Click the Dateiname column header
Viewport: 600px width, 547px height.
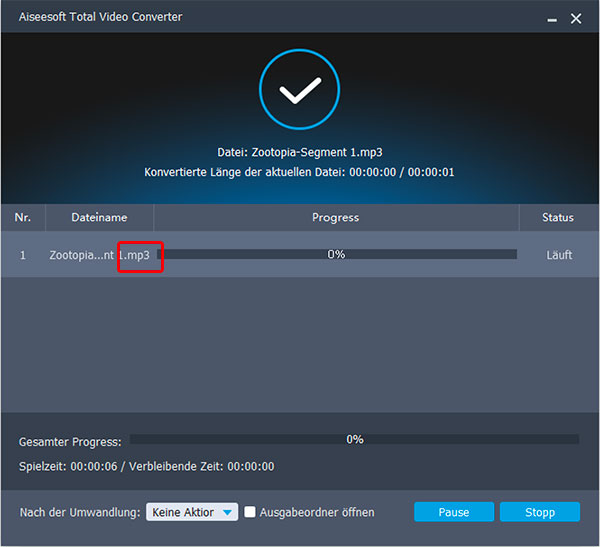tap(99, 217)
